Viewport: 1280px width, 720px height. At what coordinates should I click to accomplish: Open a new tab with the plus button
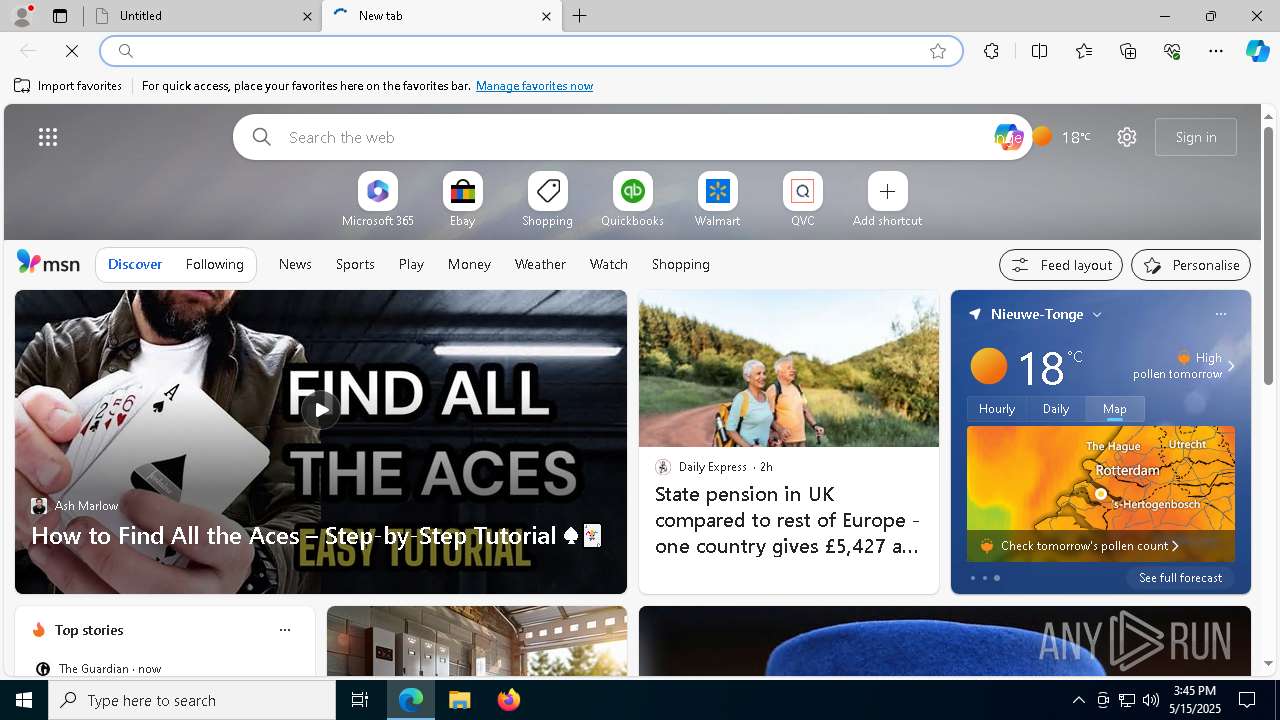click(580, 16)
